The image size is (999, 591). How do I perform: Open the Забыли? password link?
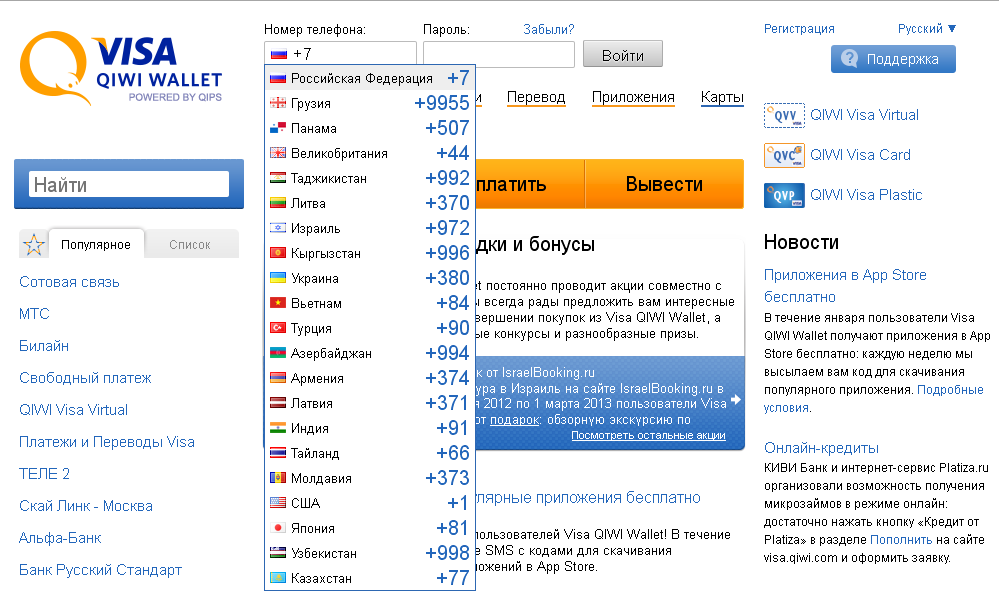[x=549, y=29]
